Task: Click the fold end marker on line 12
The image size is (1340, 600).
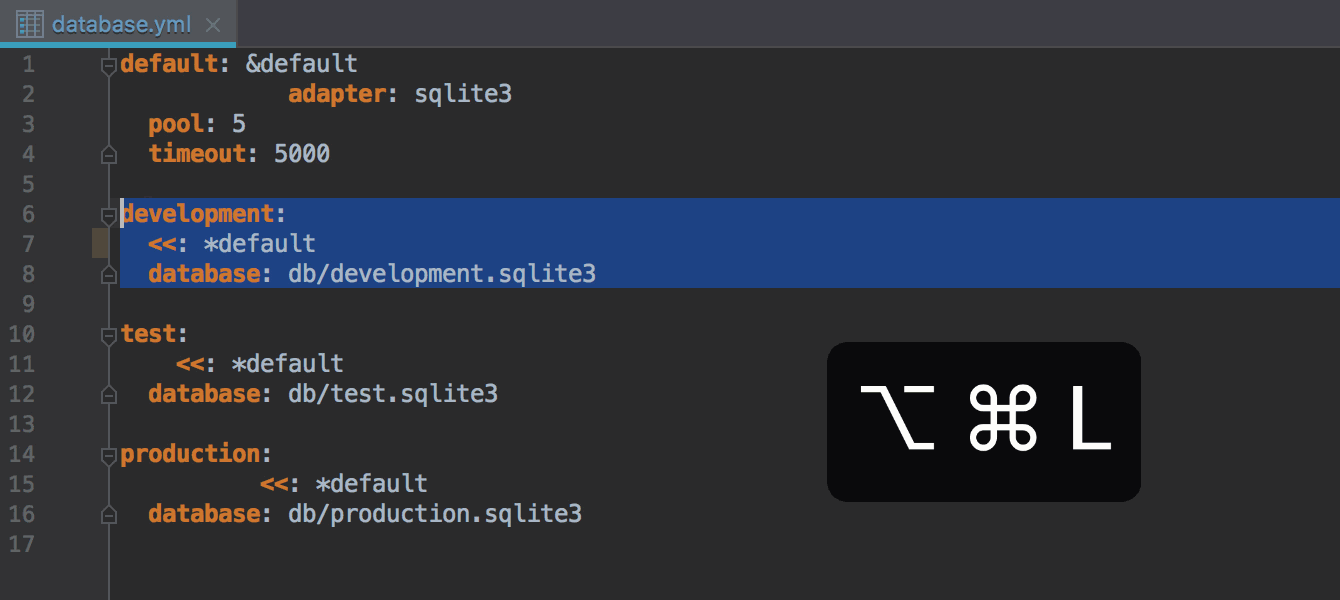Action: pyautogui.click(x=108, y=394)
